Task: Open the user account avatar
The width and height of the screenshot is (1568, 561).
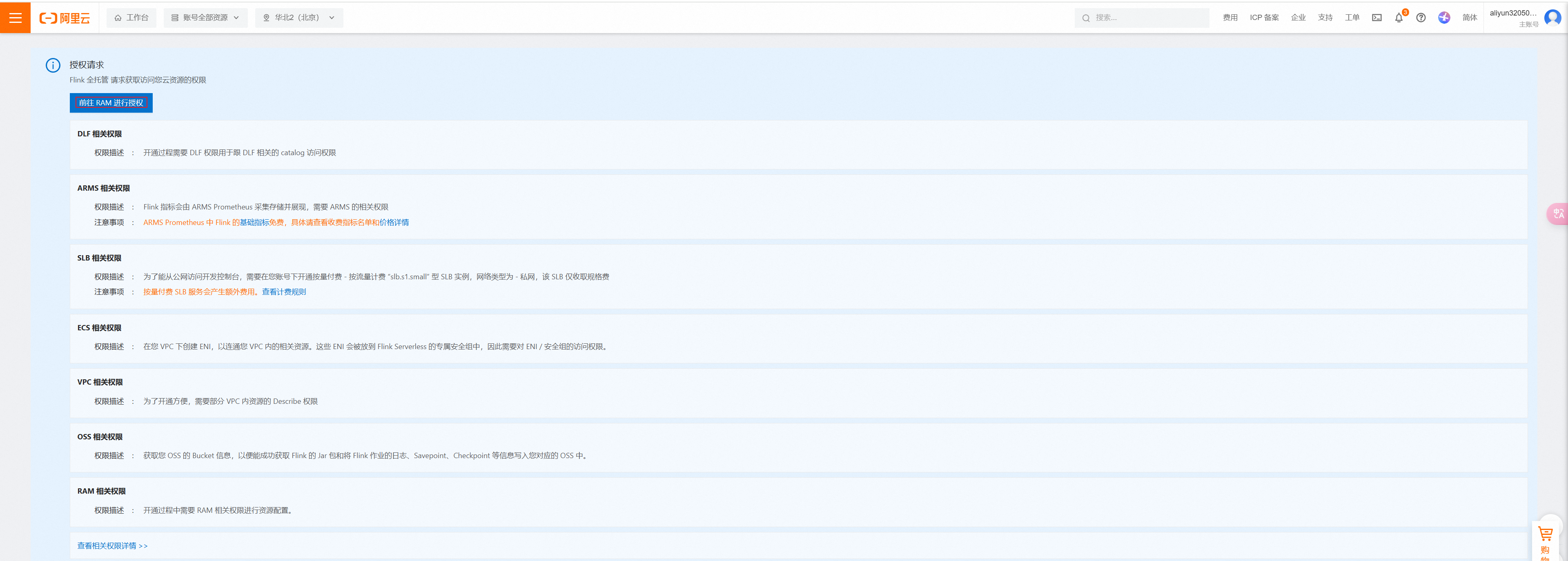Action: (1553, 18)
